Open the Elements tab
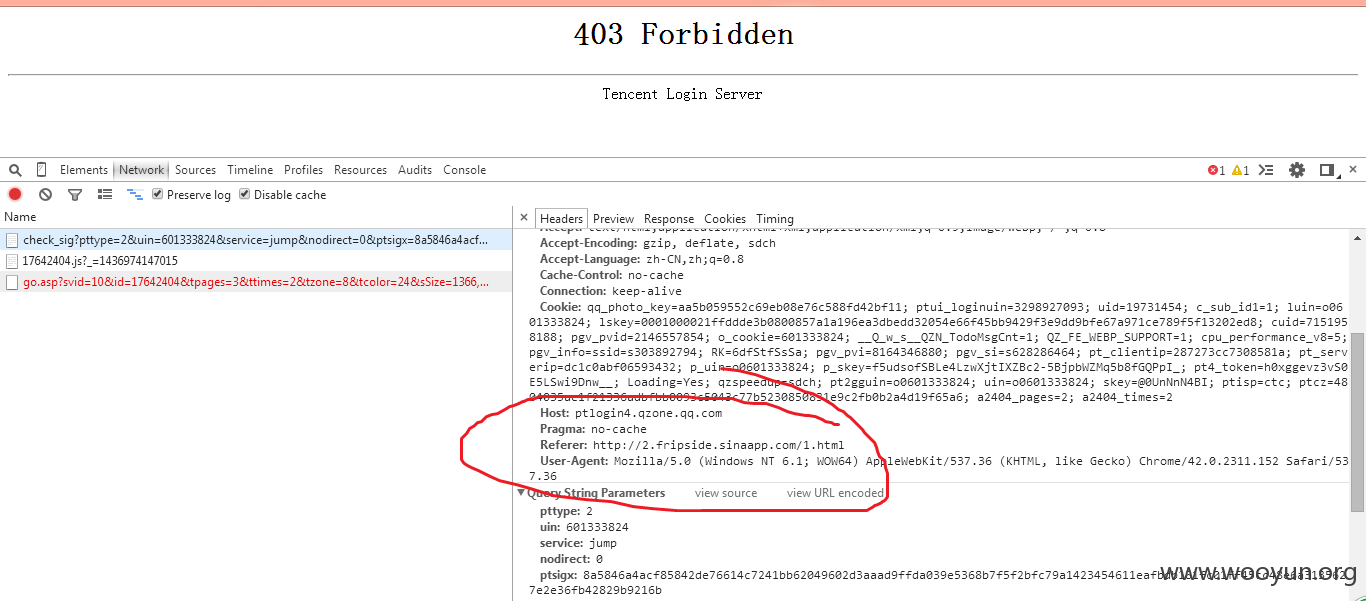1366x601 pixels. [x=84, y=170]
